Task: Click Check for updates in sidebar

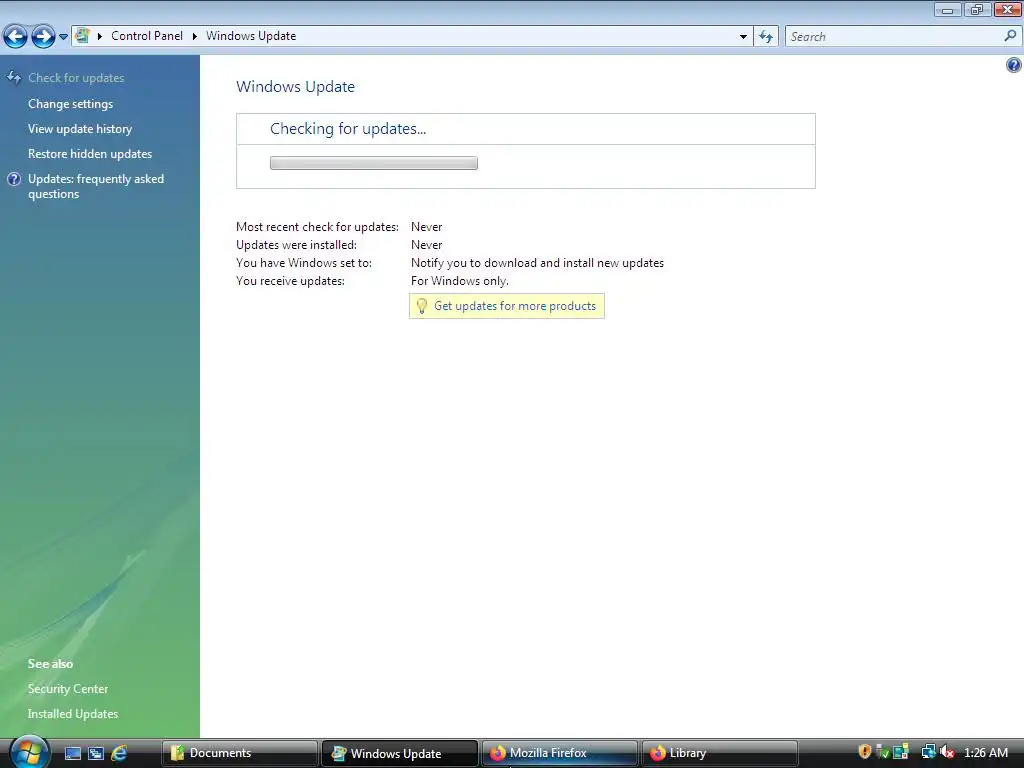Action: [x=76, y=78]
